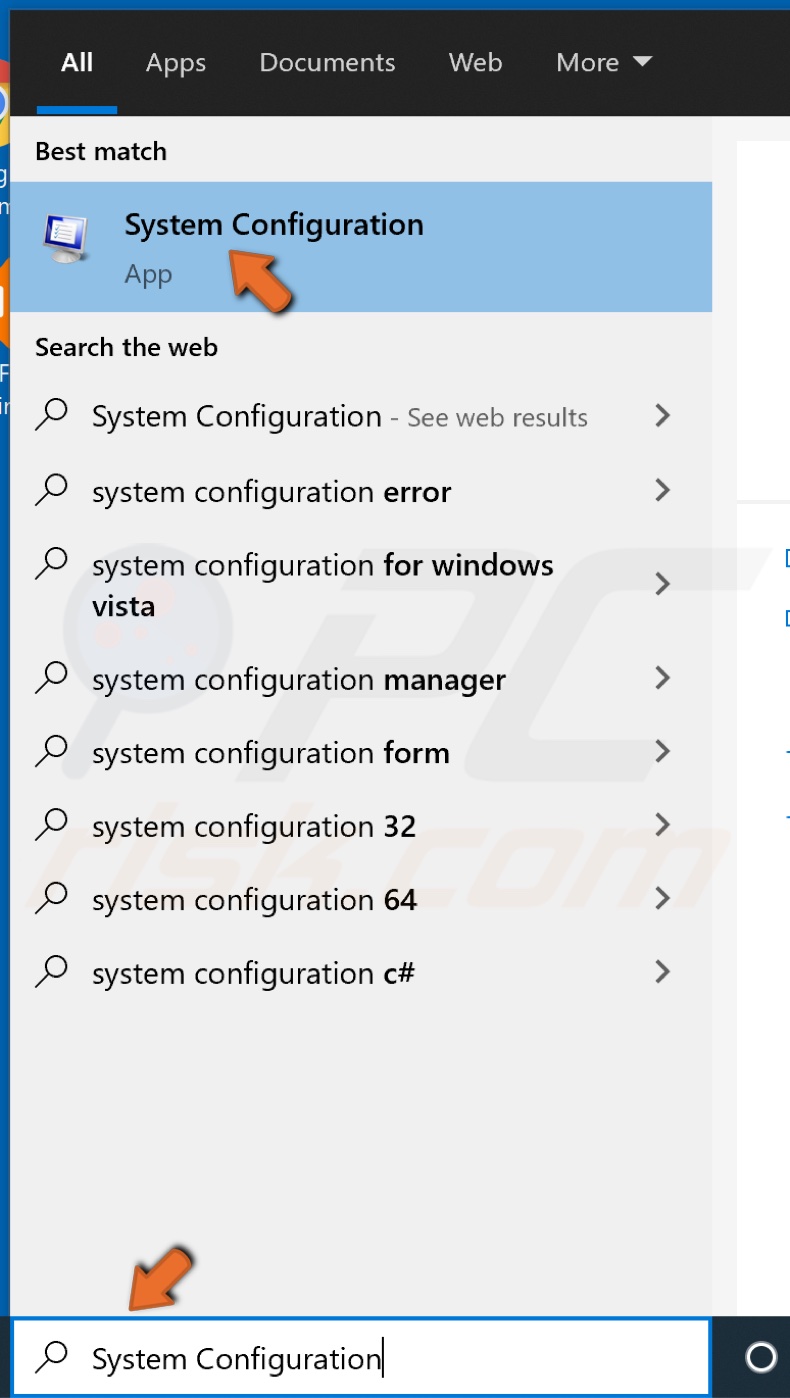Click the magnifier icon beside "system configuration form"
Viewport: 790px width, 1398px height.
pos(52,752)
